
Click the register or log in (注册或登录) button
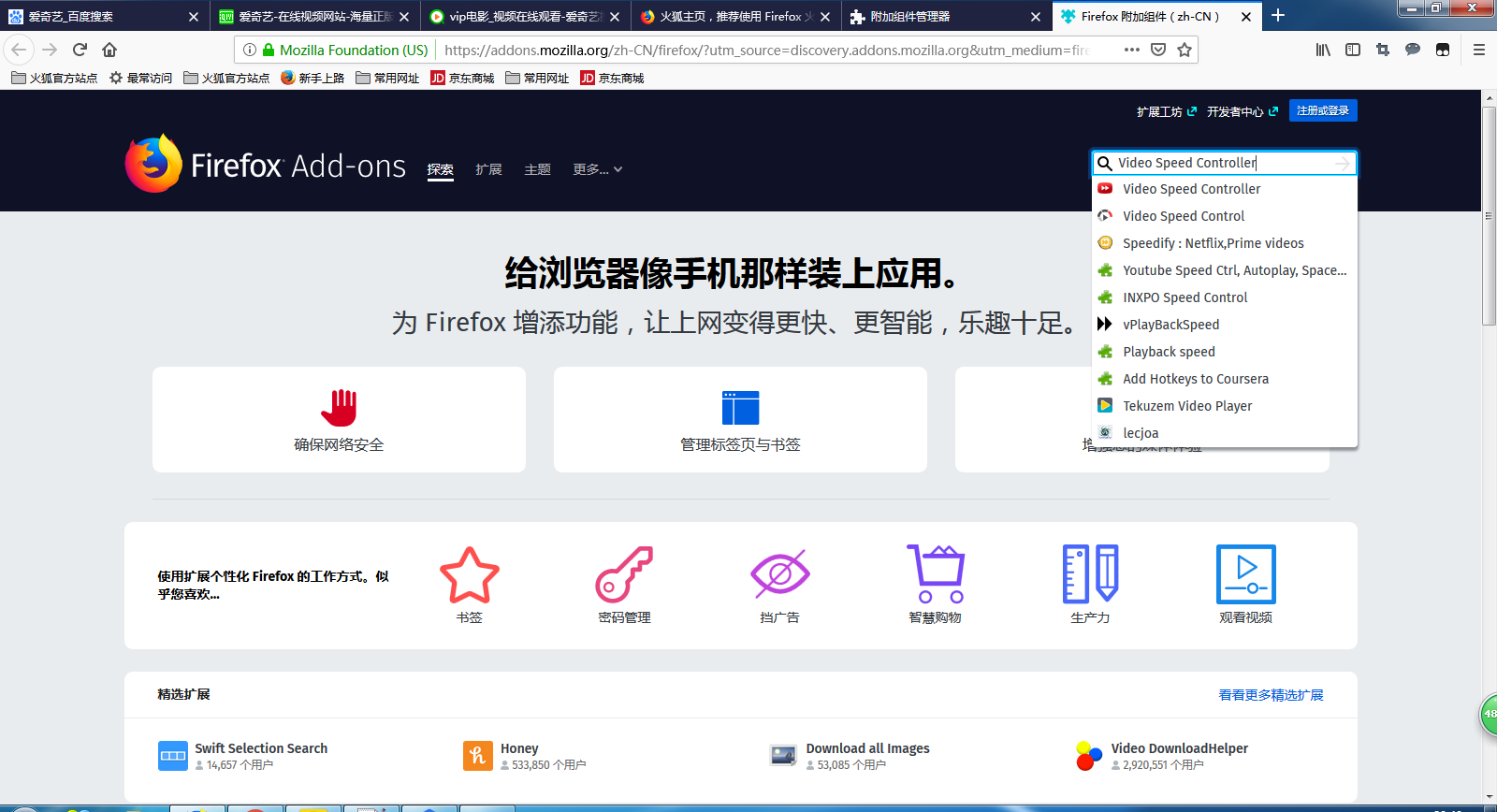point(1323,110)
